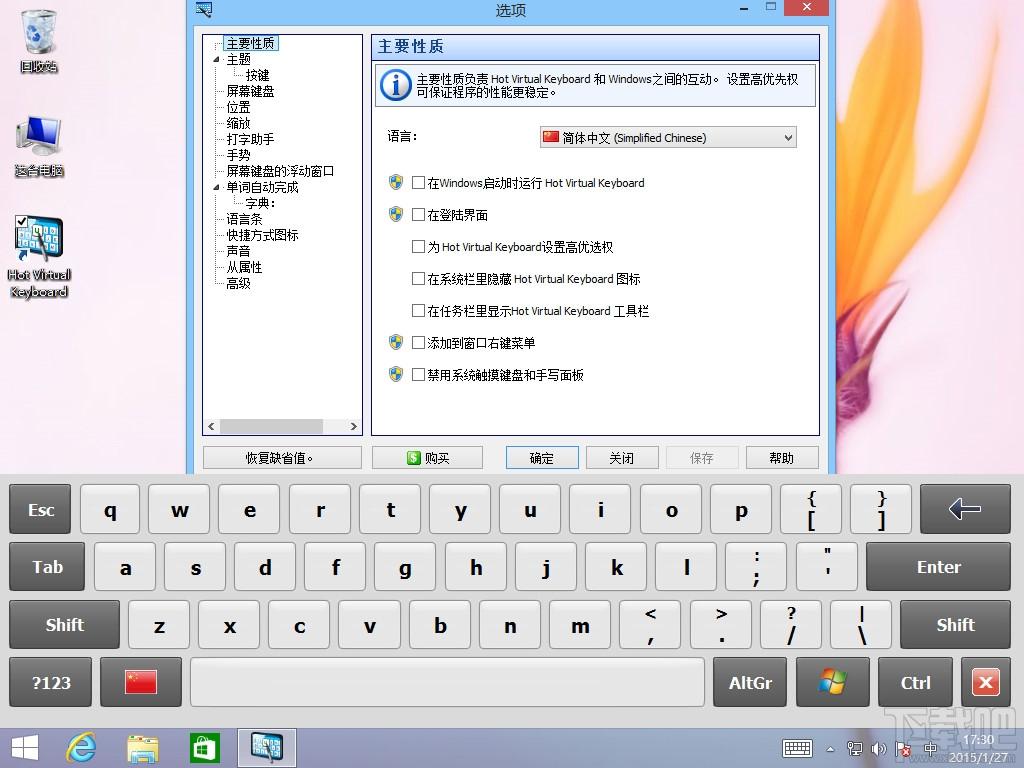
Task: Click the touch keyboard tray icon
Action: (x=797, y=748)
